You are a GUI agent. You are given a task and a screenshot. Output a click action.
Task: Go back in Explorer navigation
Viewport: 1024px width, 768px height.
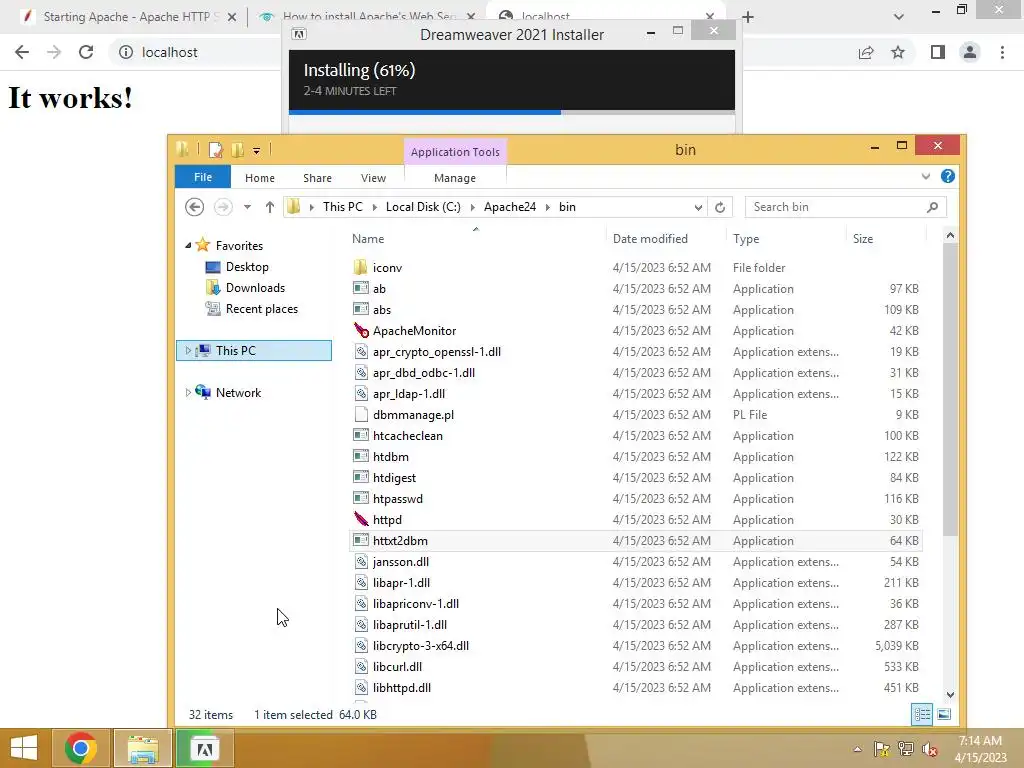195,207
